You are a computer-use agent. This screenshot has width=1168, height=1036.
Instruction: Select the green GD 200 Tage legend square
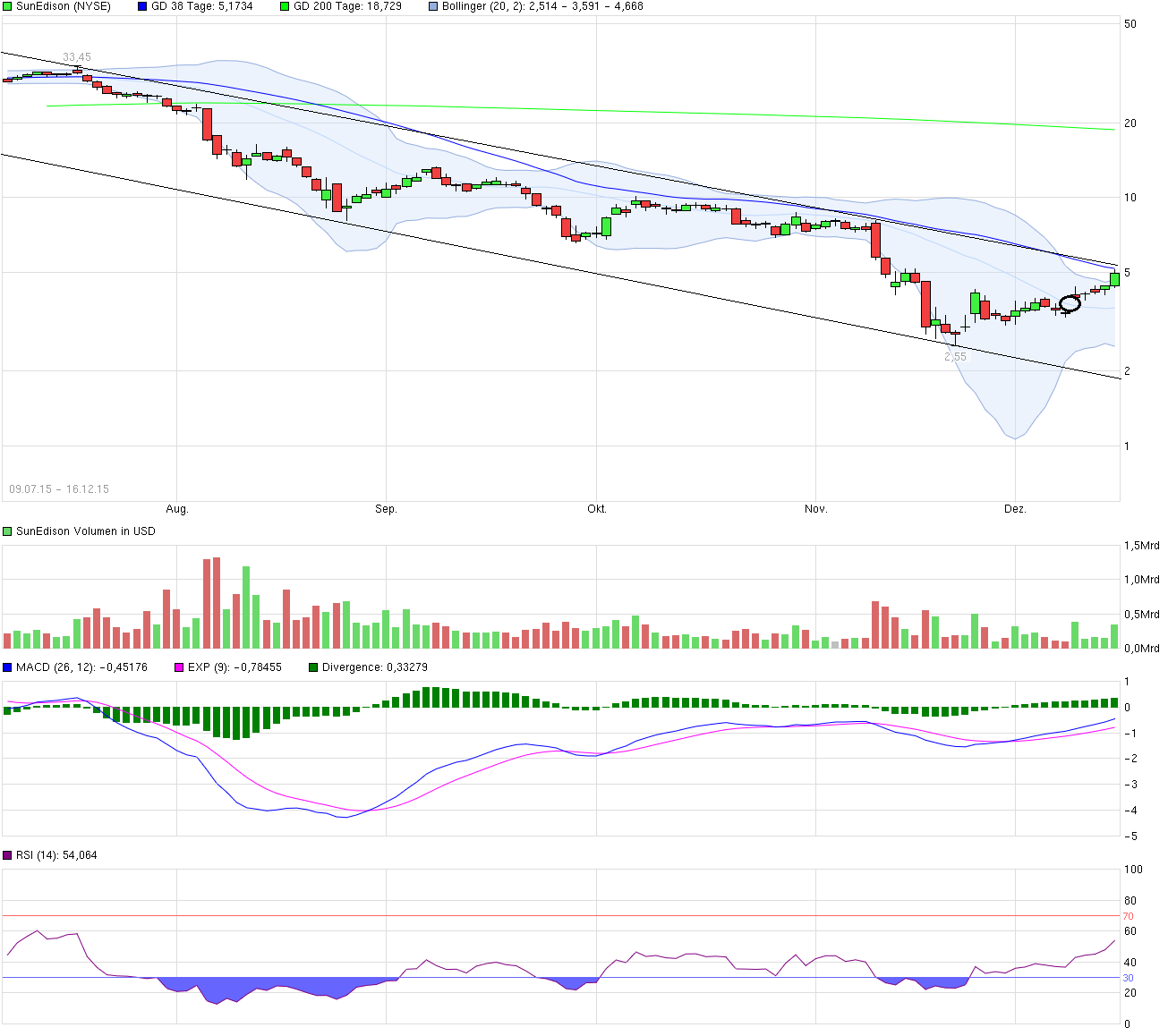pos(286,6)
